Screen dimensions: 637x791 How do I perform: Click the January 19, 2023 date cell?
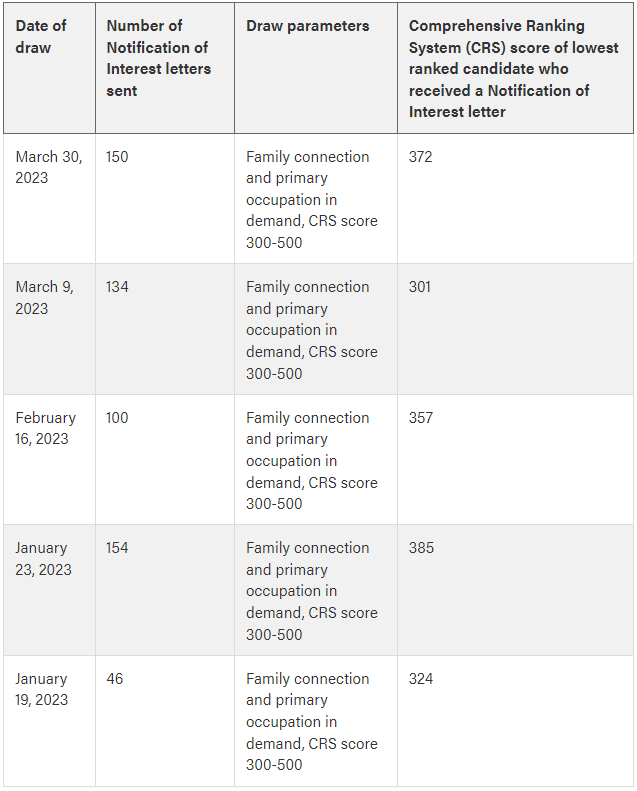click(x=42, y=689)
